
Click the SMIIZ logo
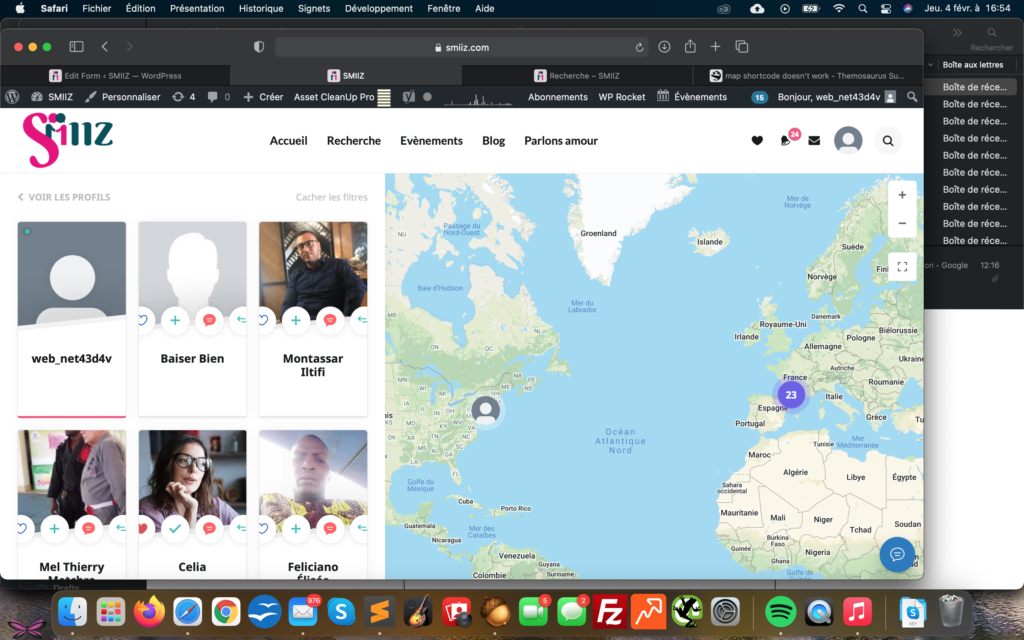[68, 140]
